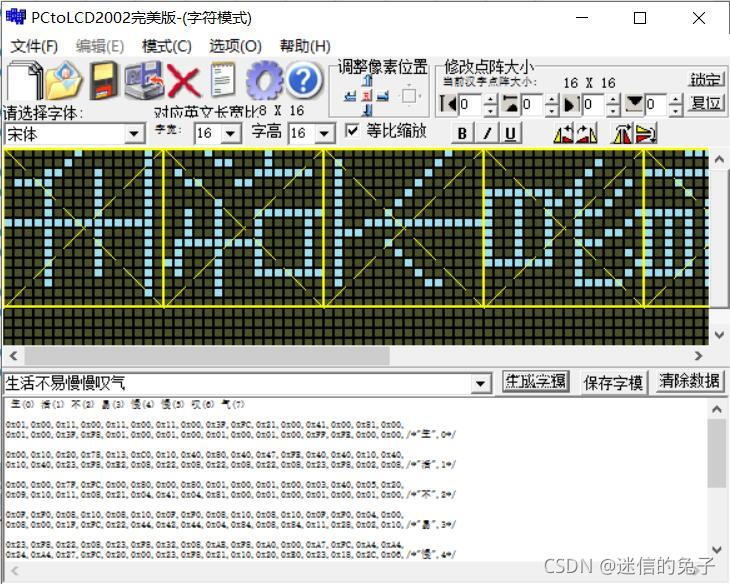Click the first rotate/flip triangle icon
Screen dimensions: 730x584
pos(563,134)
